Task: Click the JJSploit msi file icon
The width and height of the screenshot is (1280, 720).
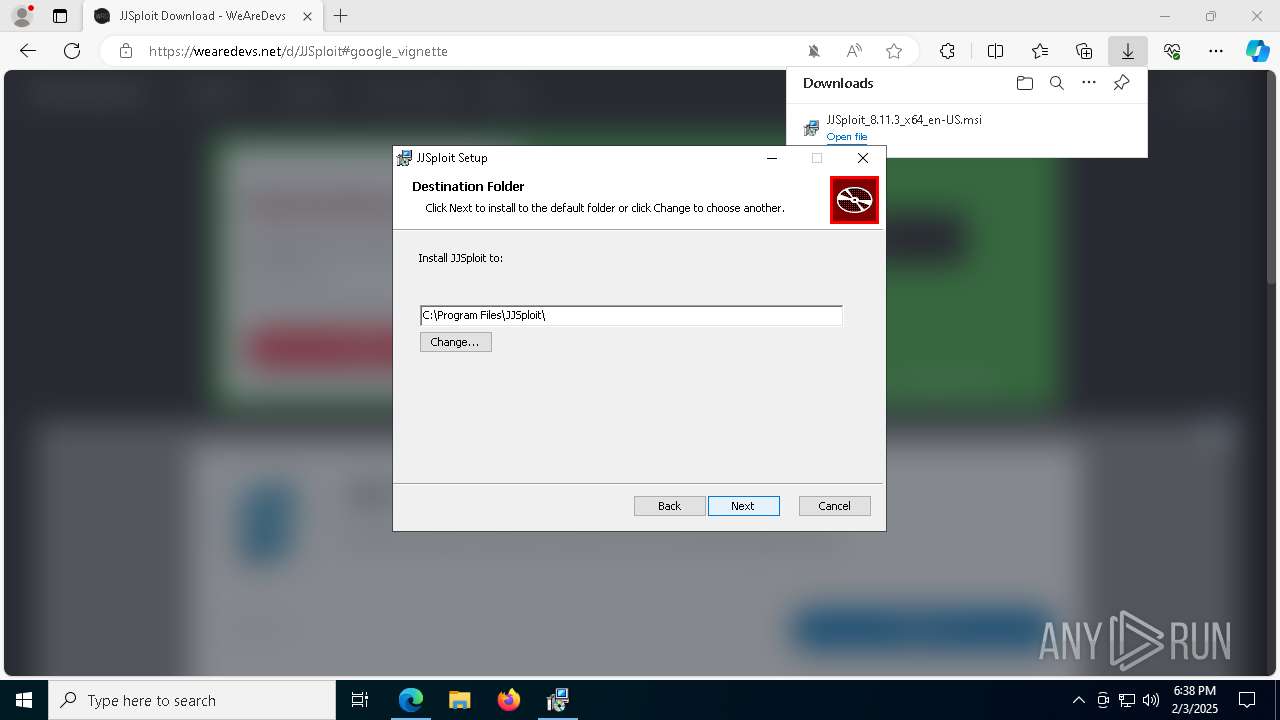Action: (x=811, y=128)
